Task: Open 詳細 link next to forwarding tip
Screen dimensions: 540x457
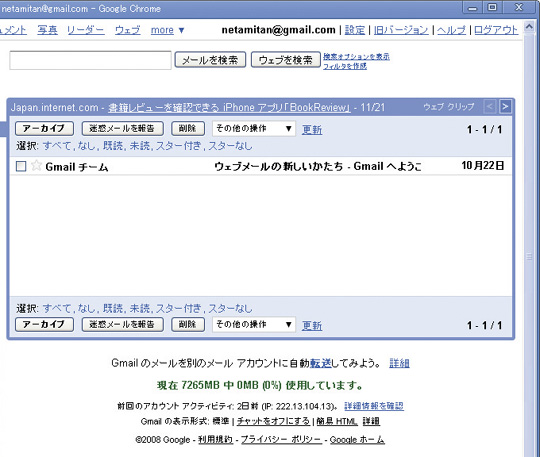Action: [399, 363]
